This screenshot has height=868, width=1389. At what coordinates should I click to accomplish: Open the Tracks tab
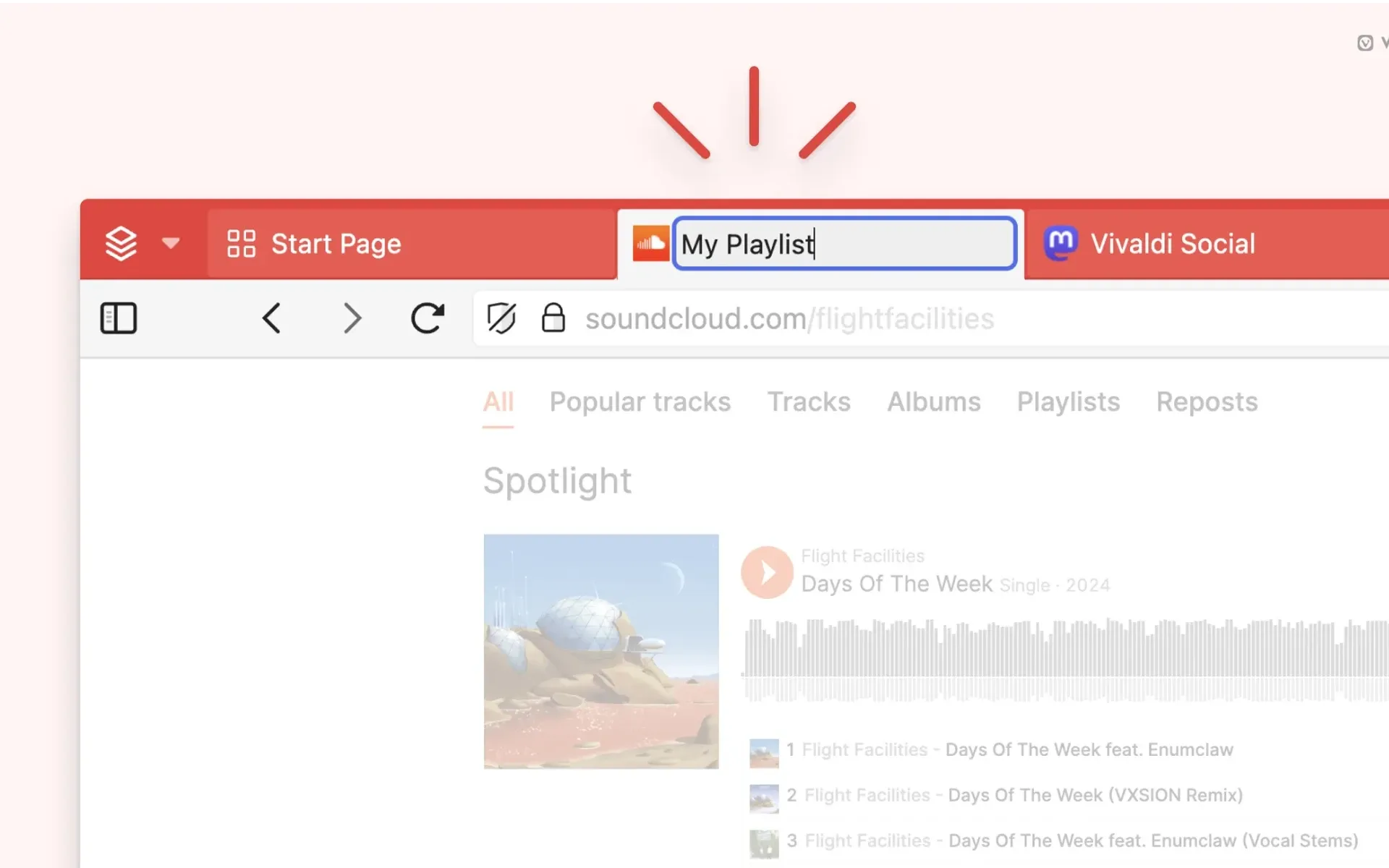(809, 402)
